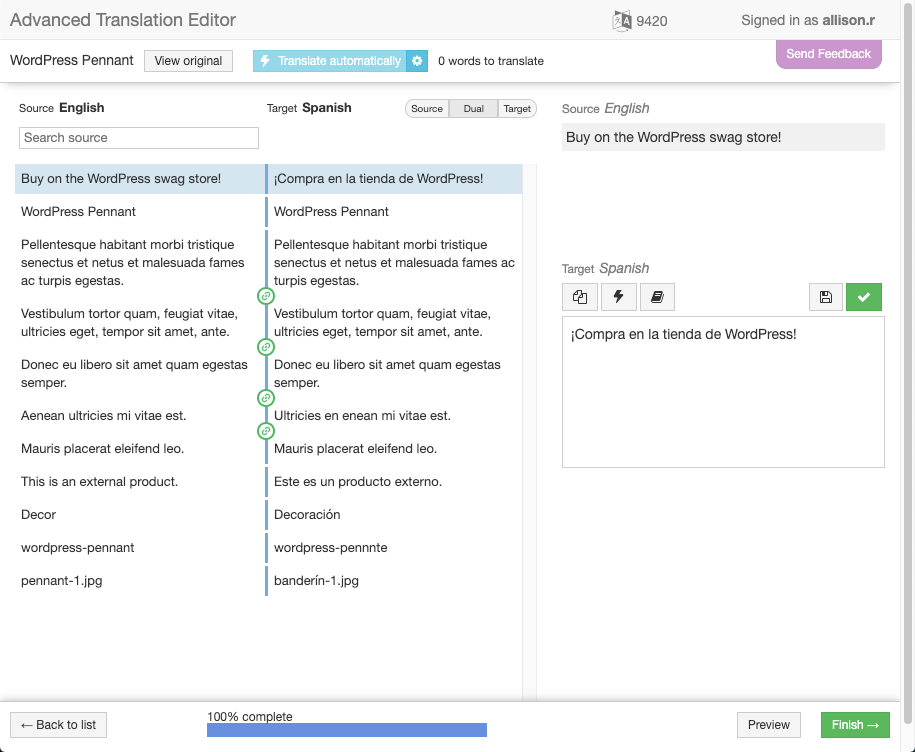Confirm translation with green checkmark button
The image size is (915, 752).
(864, 297)
